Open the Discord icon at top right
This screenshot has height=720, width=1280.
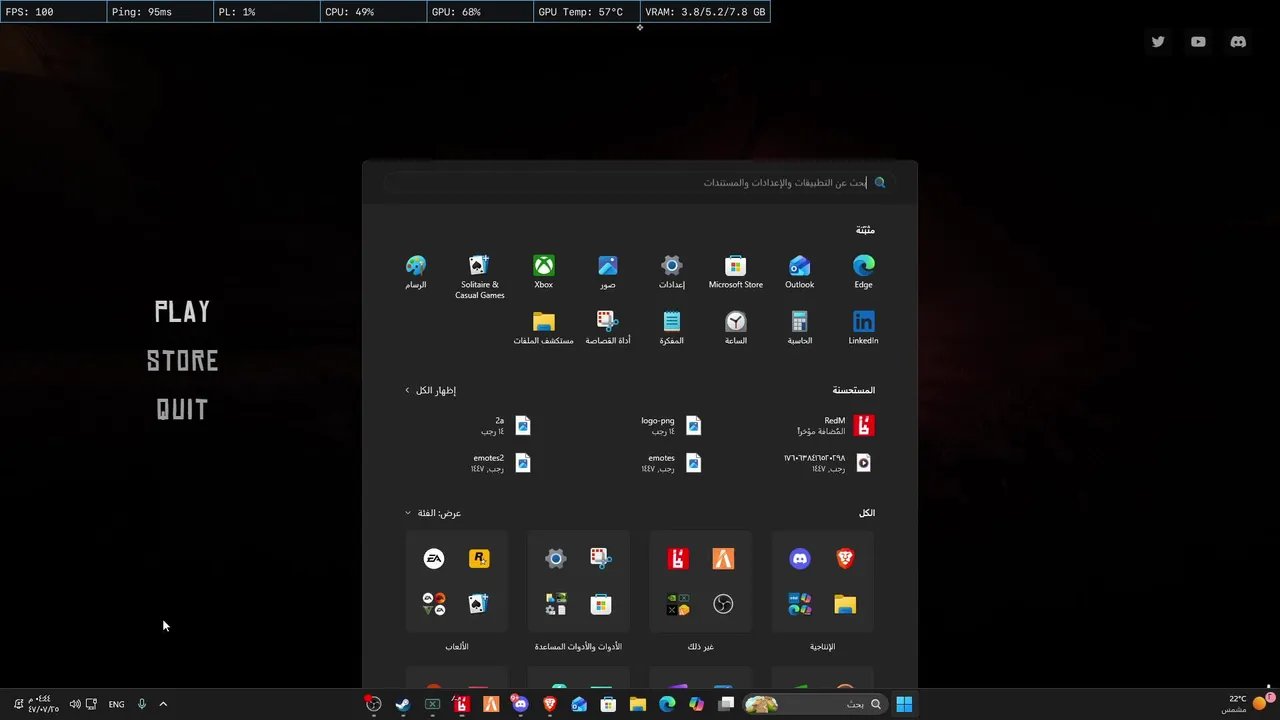click(x=1238, y=42)
